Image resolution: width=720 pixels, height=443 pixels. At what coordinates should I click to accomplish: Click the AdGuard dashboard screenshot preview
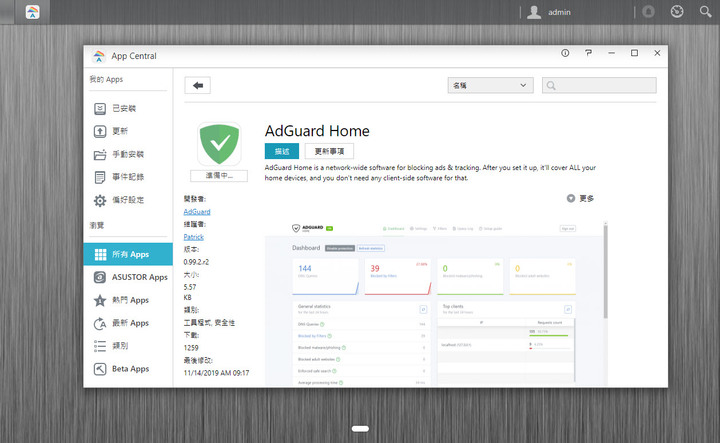click(x=434, y=304)
